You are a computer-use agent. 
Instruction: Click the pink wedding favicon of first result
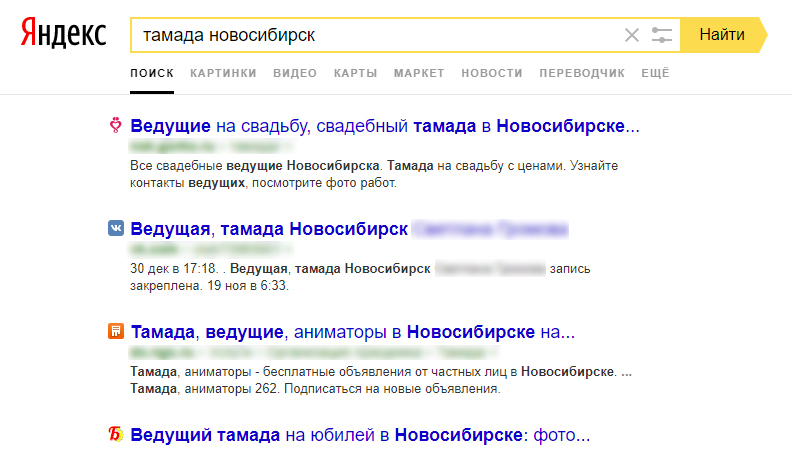coord(116,125)
